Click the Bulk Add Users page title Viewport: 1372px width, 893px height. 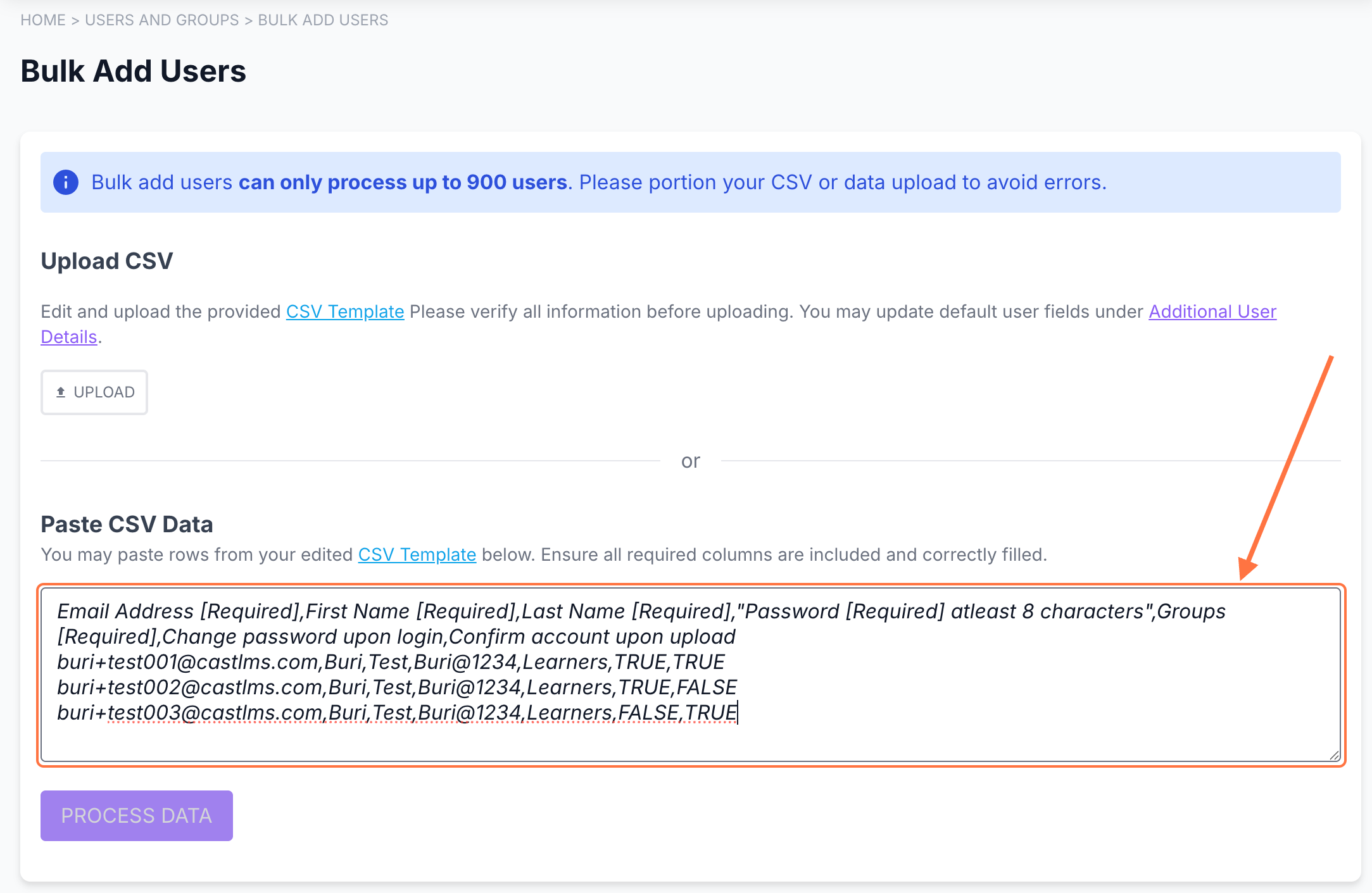click(133, 71)
